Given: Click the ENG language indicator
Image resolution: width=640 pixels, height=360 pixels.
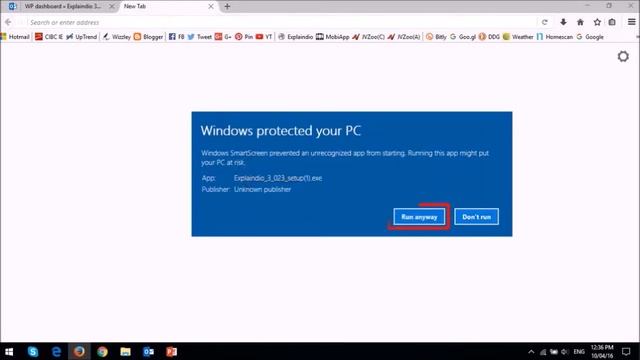Looking at the screenshot, I should coord(579,351).
